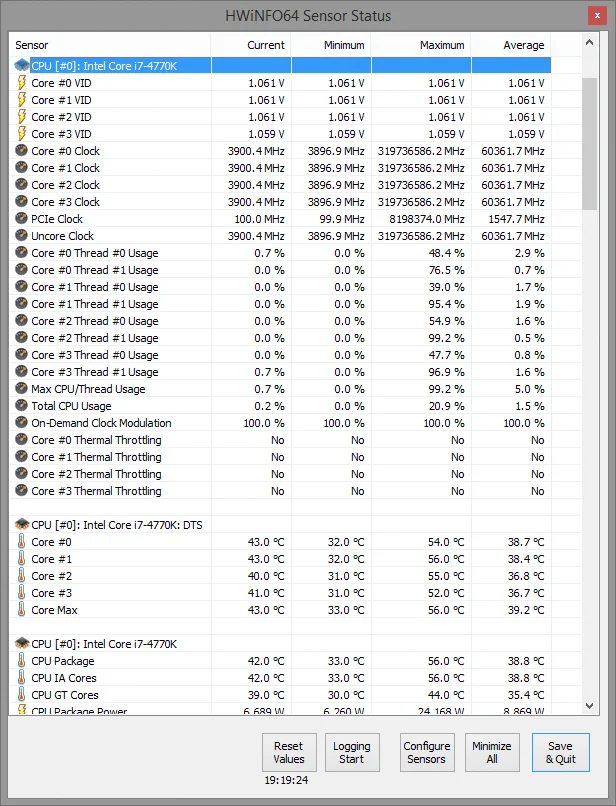The height and width of the screenshot is (806, 616).
Task: Click the icon next to Total CPU Usage
Action: coord(21,406)
